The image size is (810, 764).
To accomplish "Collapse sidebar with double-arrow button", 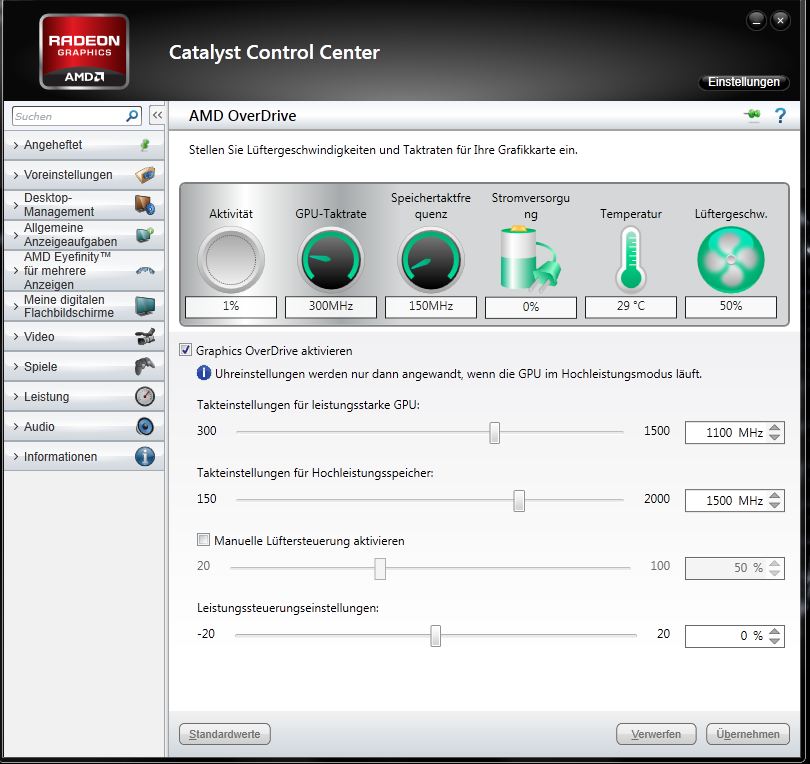I will (x=157, y=115).
